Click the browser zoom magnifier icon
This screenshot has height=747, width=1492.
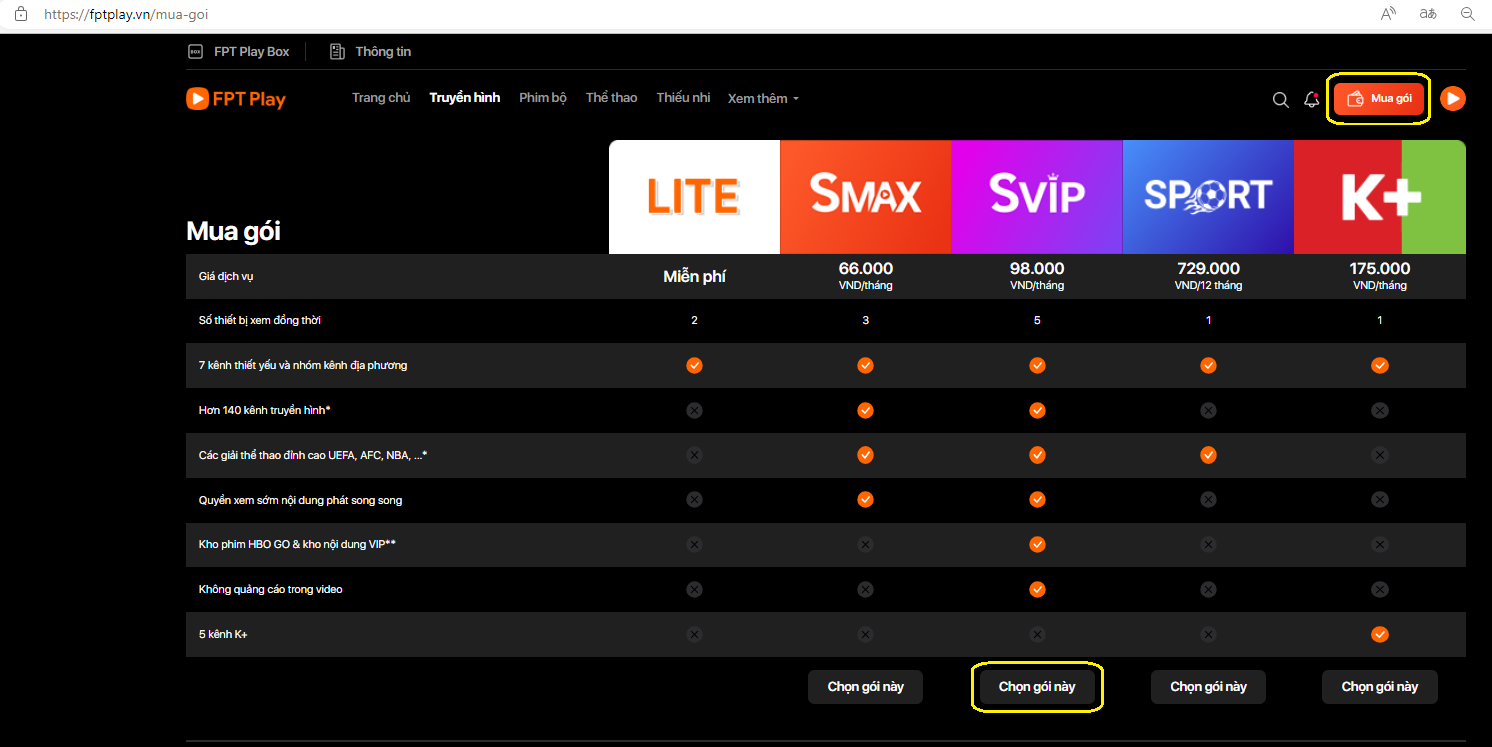pyautogui.click(x=1468, y=14)
